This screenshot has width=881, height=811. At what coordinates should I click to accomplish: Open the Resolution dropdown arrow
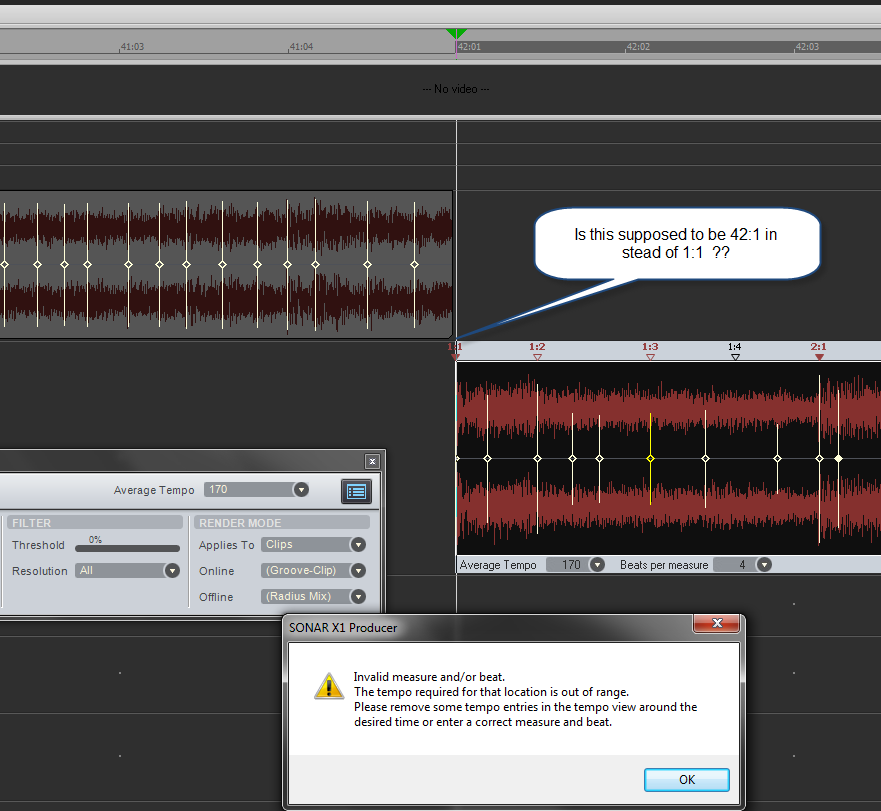pyautogui.click(x=172, y=571)
